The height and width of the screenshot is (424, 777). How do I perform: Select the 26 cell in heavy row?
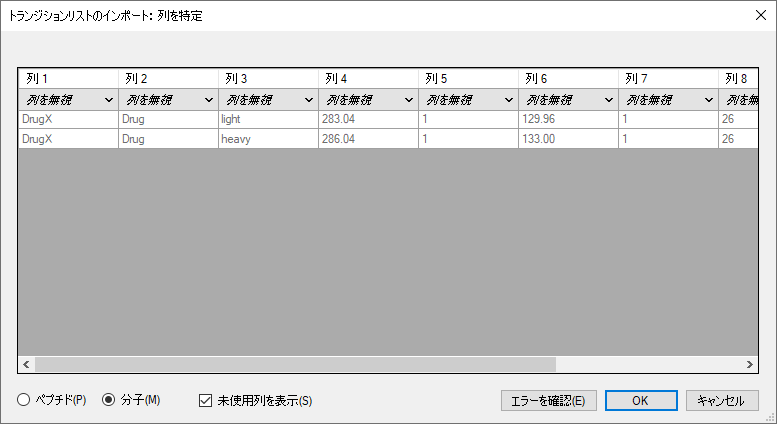click(x=738, y=139)
